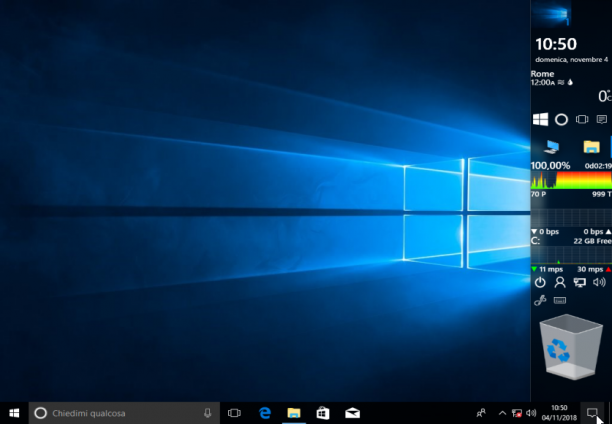Viewport: 612px width, 424px height.
Task: Click the taskbar network status icon
Action: [517, 413]
